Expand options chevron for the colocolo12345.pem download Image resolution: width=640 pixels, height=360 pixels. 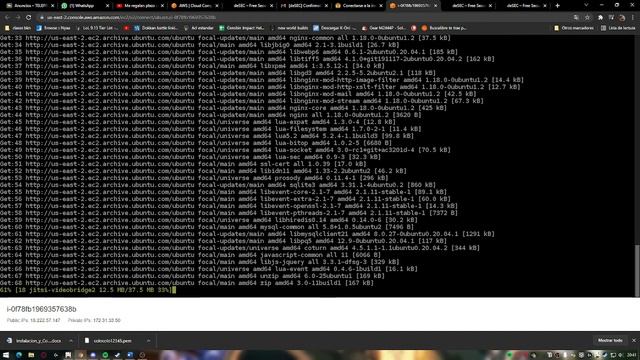click(x=149, y=340)
